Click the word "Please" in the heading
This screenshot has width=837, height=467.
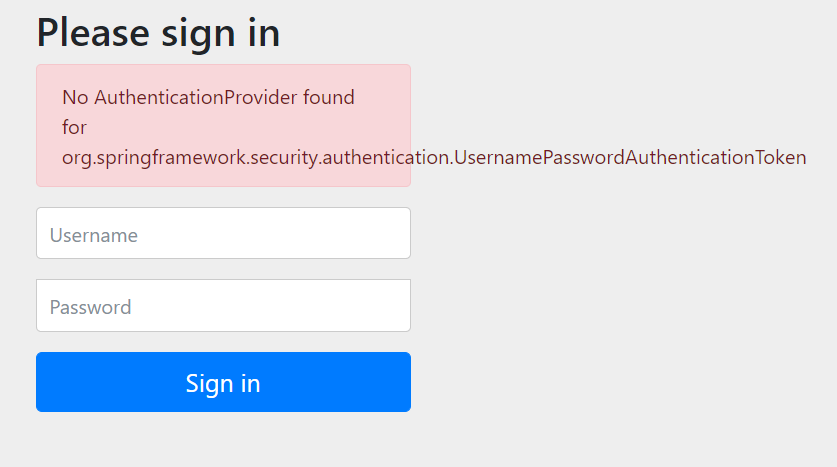(93, 34)
